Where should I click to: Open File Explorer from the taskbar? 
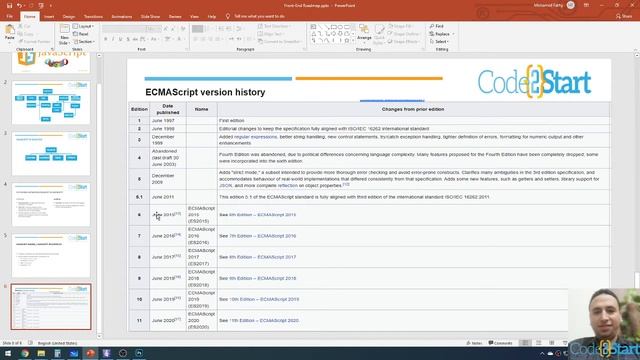tap(41, 353)
